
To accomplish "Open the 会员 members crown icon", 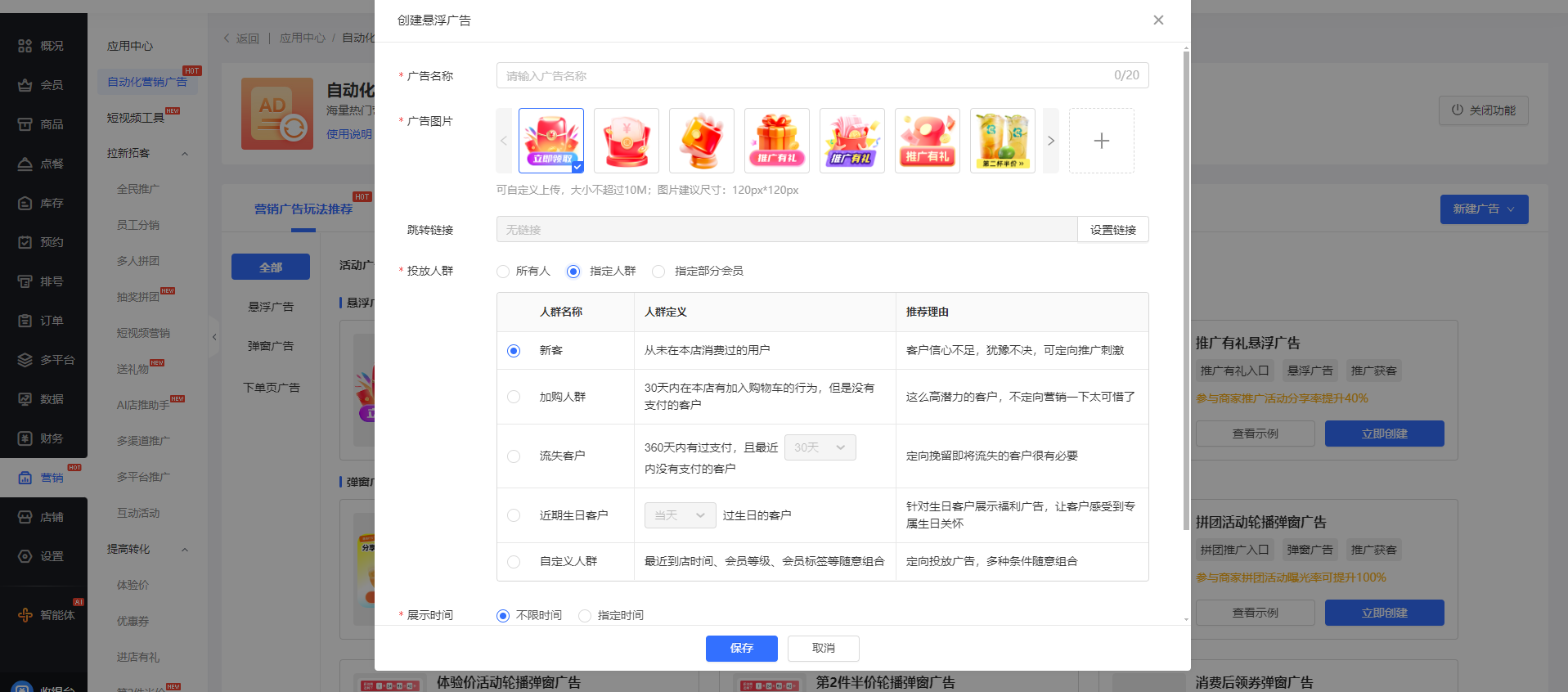I will pyautogui.click(x=25, y=85).
